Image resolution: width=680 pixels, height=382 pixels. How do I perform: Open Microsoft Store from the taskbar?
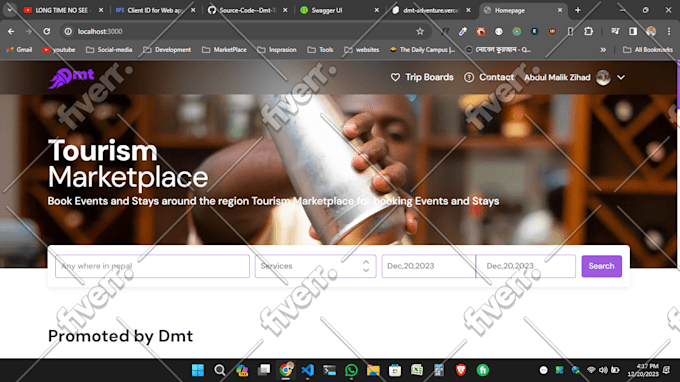coord(395,370)
